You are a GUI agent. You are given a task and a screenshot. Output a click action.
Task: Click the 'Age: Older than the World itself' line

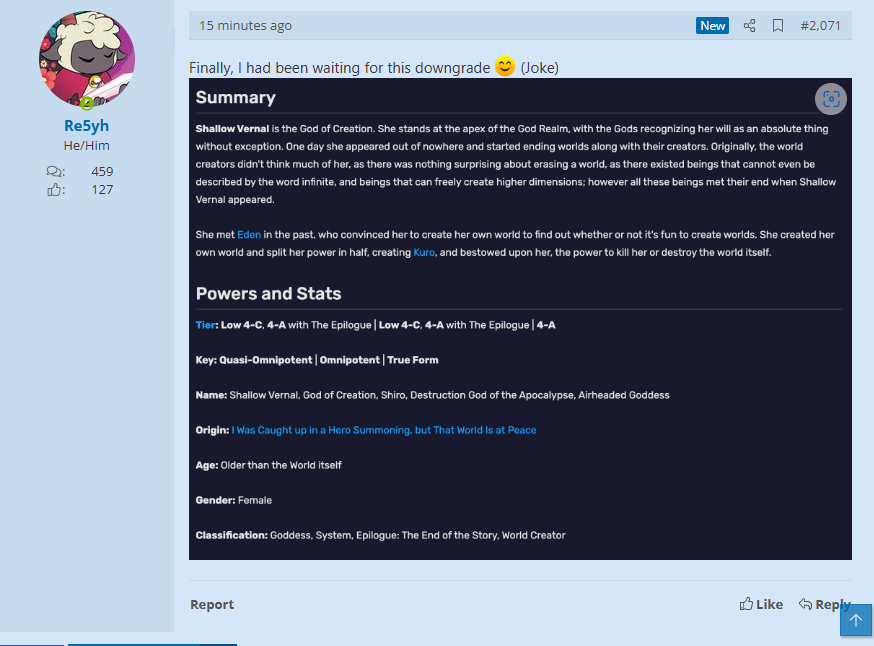pos(268,465)
